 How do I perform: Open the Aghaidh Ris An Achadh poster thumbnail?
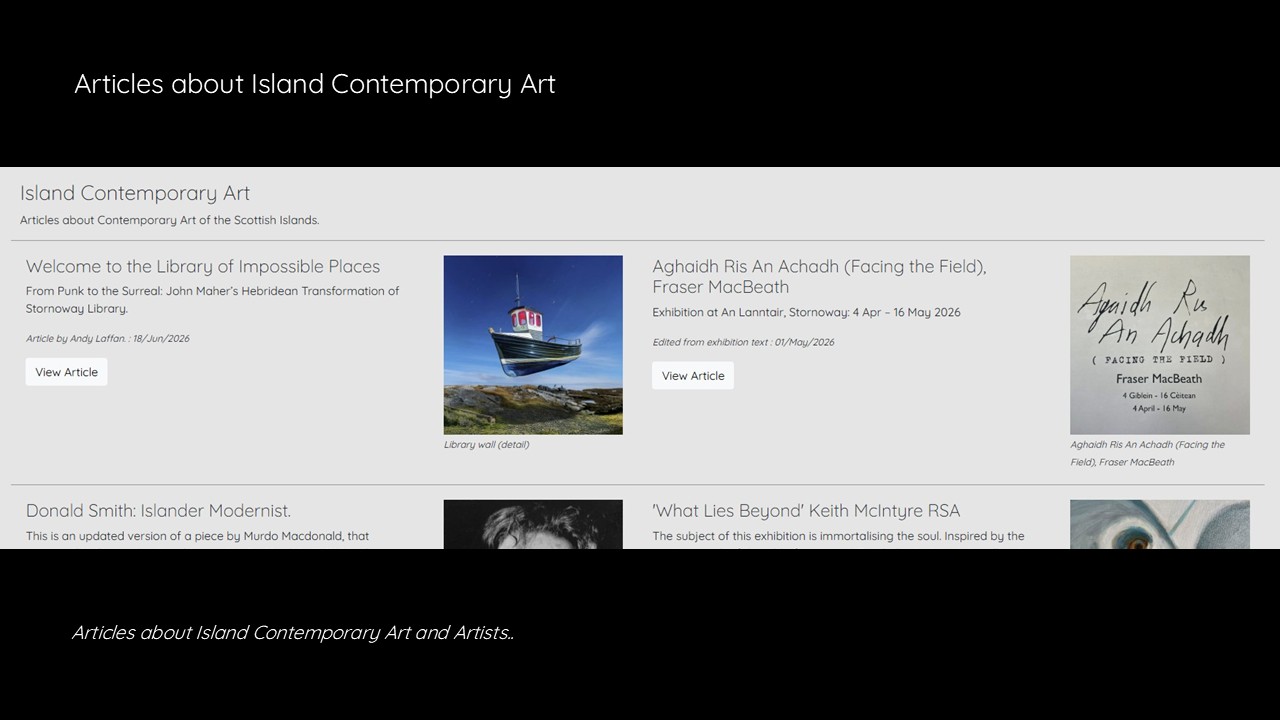[1160, 345]
